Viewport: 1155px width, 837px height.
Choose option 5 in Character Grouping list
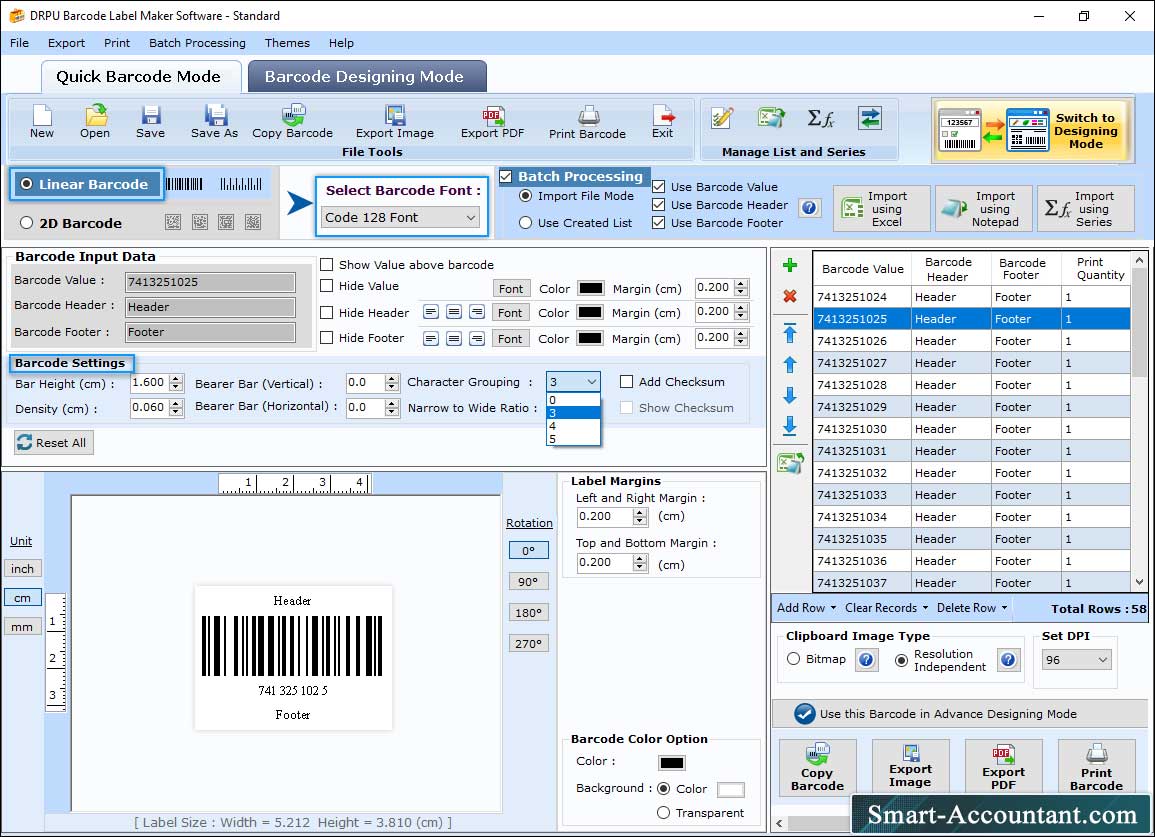[x=573, y=439]
